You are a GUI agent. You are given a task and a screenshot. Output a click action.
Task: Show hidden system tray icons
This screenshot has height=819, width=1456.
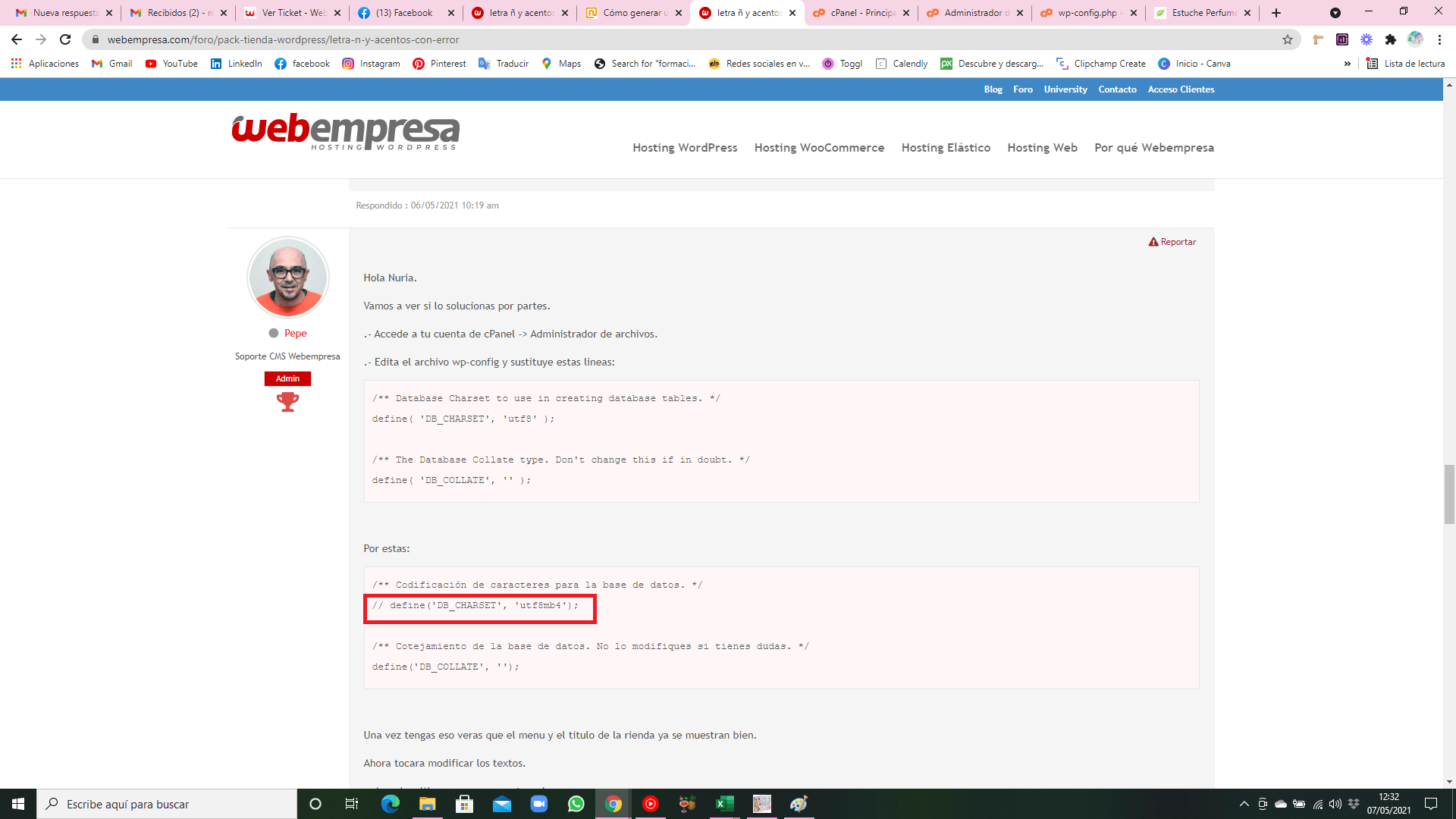click(1244, 804)
